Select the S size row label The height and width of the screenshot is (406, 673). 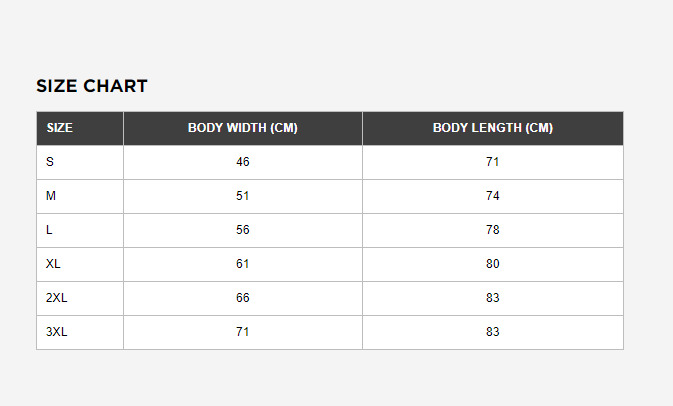50,162
